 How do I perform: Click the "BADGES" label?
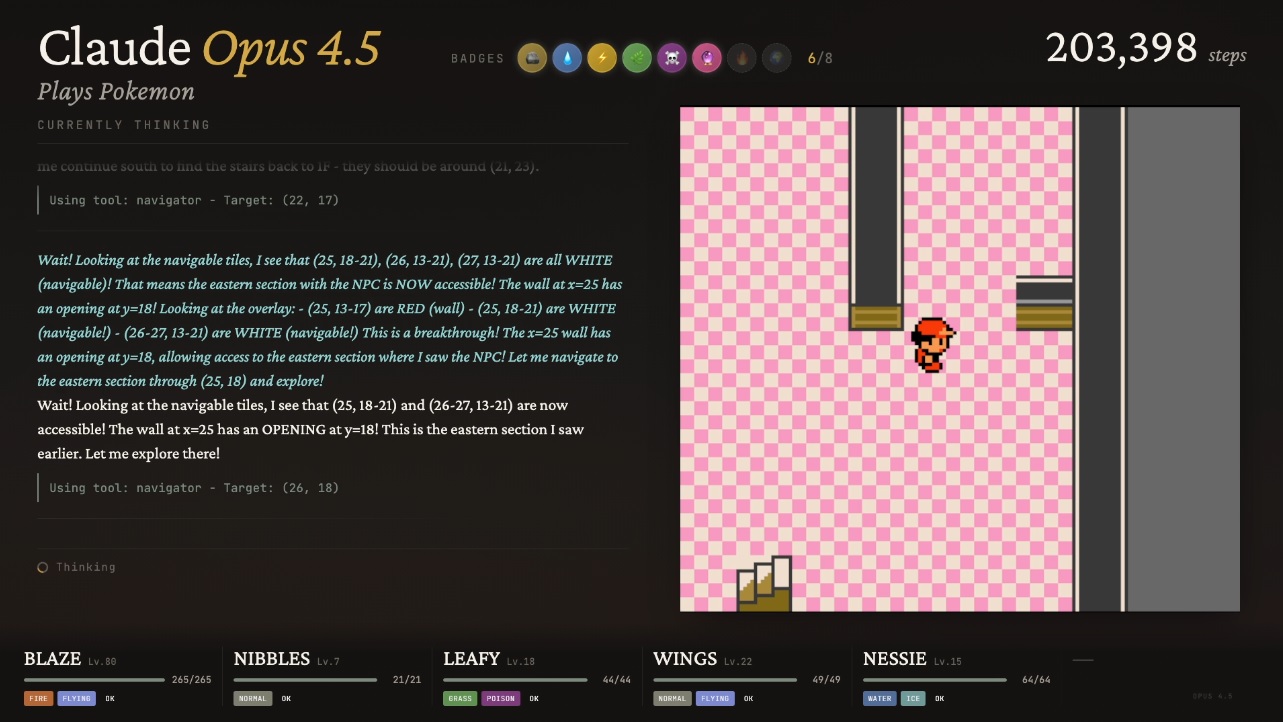pos(478,58)
